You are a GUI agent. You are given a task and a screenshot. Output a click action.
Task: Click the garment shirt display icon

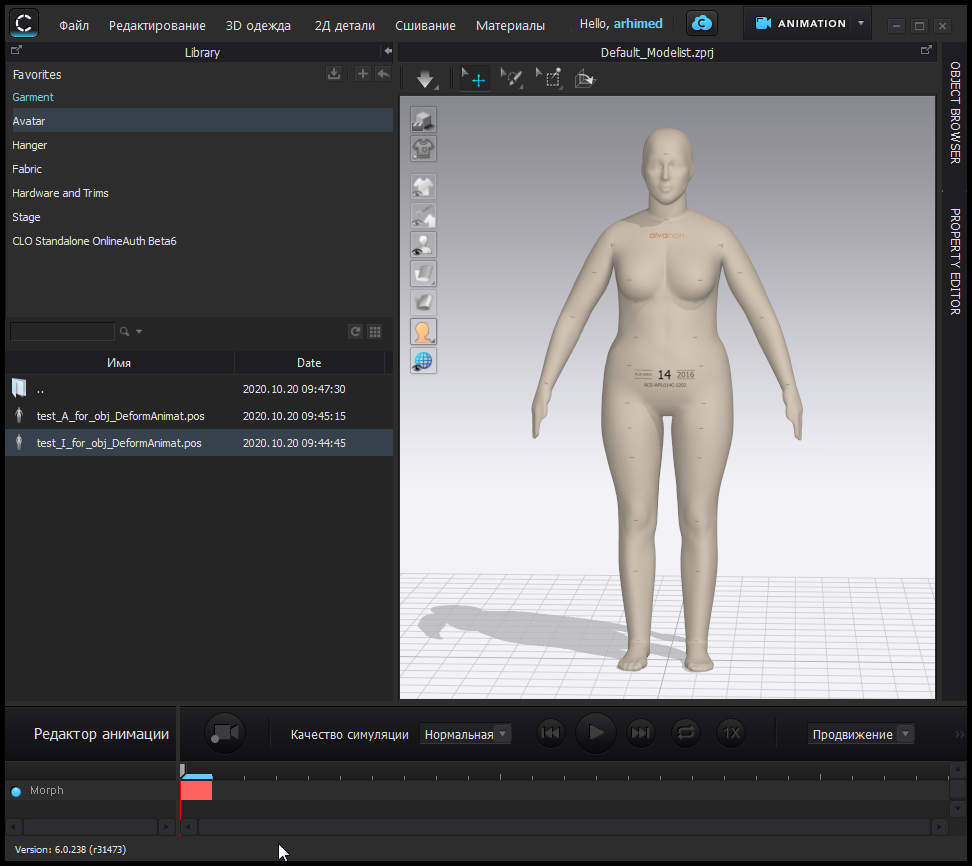[424, 149]
